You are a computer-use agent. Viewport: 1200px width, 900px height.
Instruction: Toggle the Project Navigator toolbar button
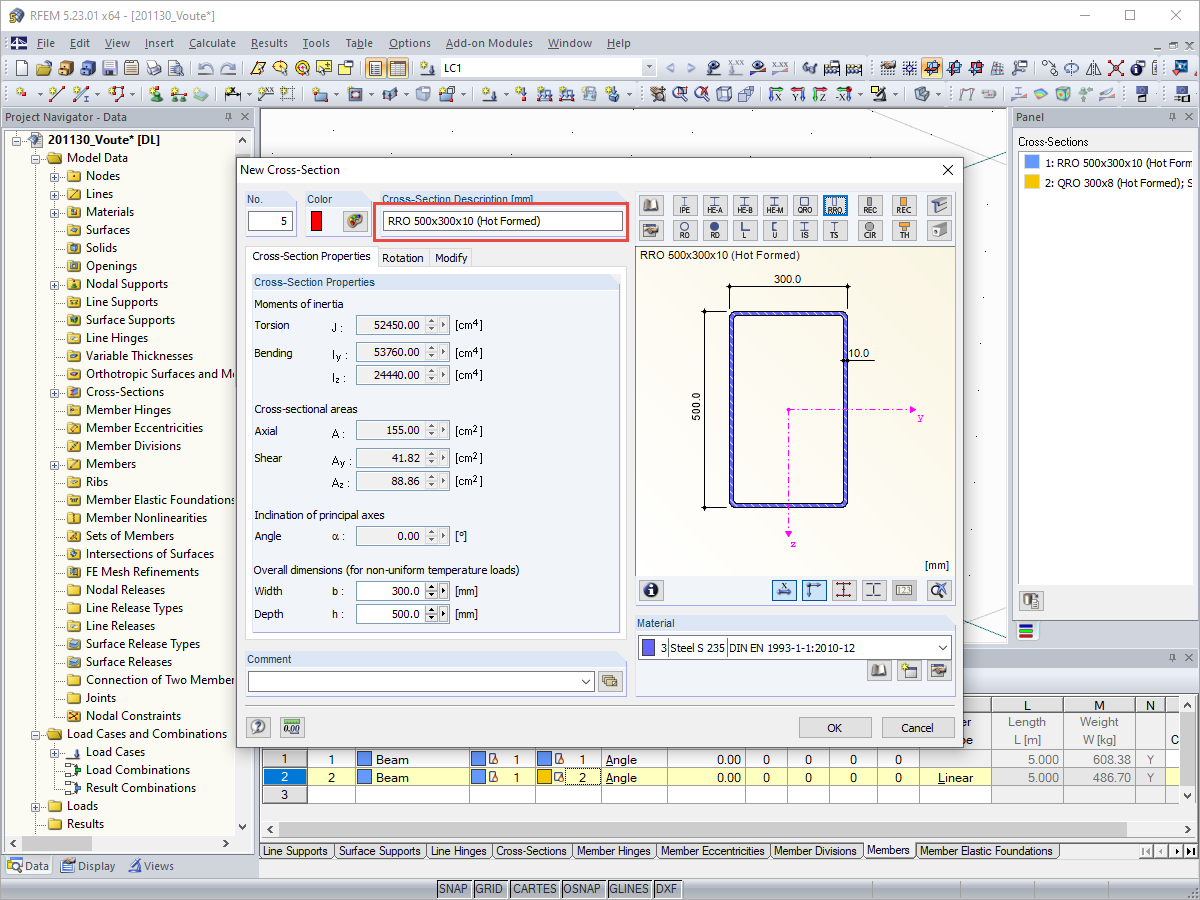375,68
